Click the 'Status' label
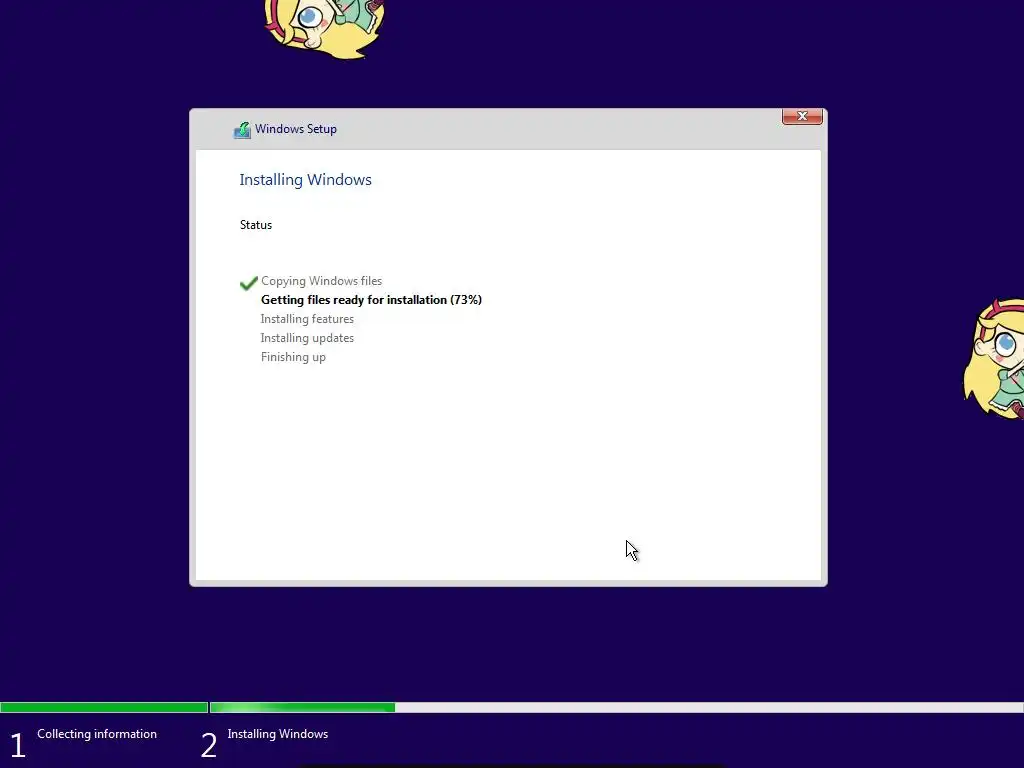This screenshot has height=768, width=1024. [255, 225]
